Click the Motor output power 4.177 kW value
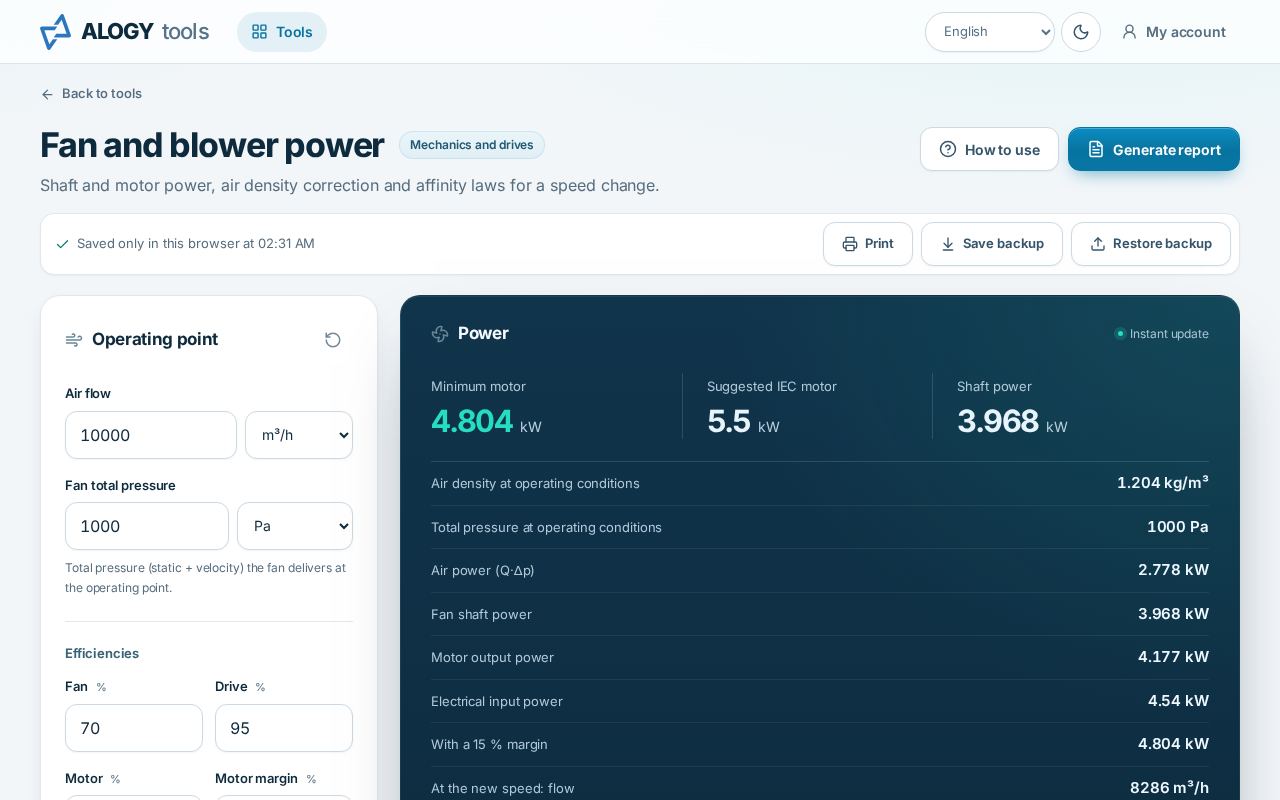 tap(1173, 657)
